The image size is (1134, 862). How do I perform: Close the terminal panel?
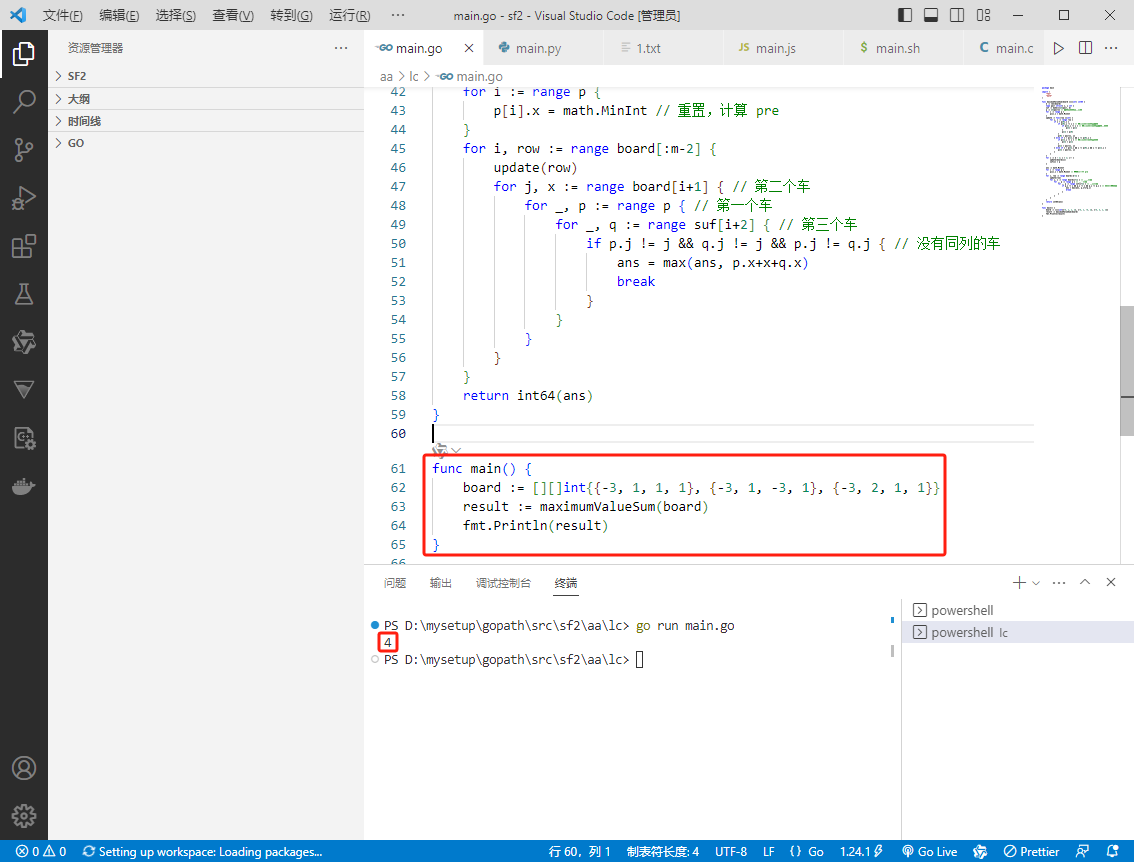point(1111,582)
